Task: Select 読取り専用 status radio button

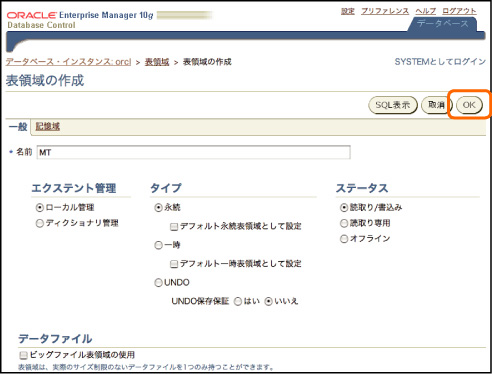Action: (344, 223)
